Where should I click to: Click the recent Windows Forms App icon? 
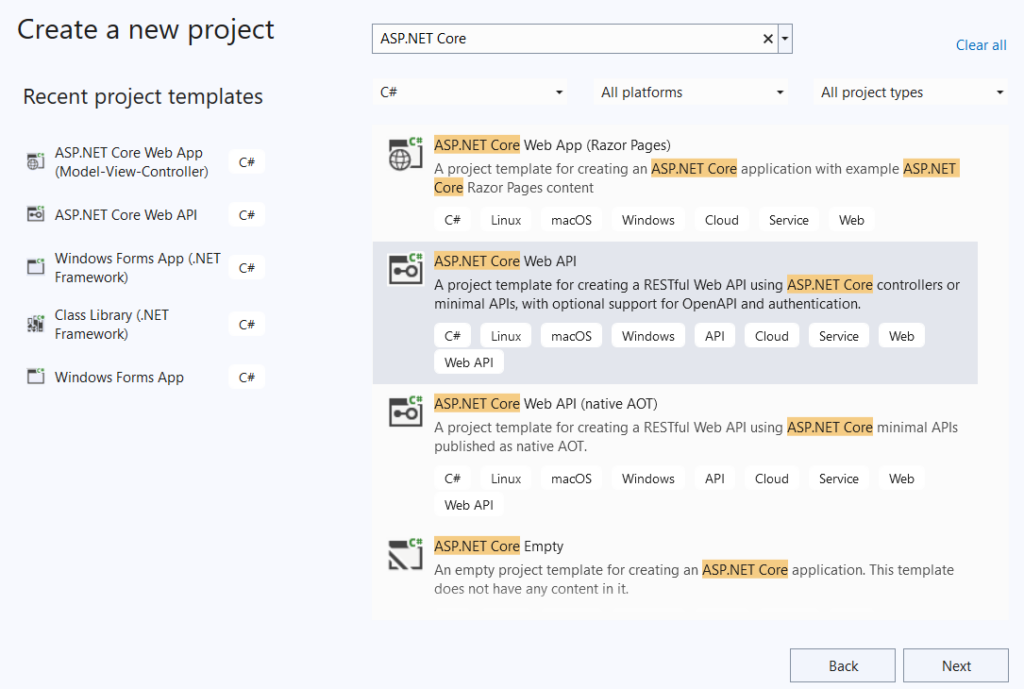pos(35,376)
